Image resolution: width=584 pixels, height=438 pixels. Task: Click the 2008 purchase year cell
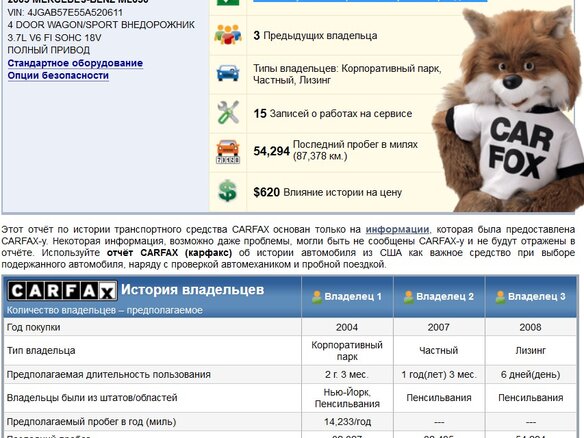point(530,327)
